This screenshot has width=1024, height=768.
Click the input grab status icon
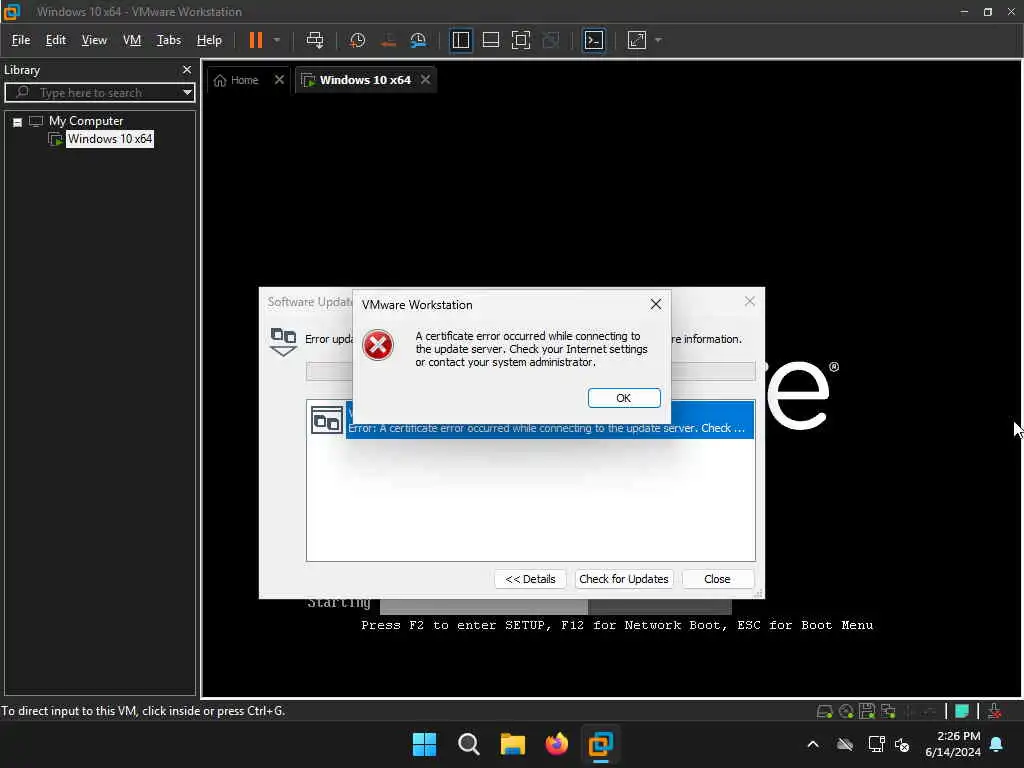click(995, 711)
